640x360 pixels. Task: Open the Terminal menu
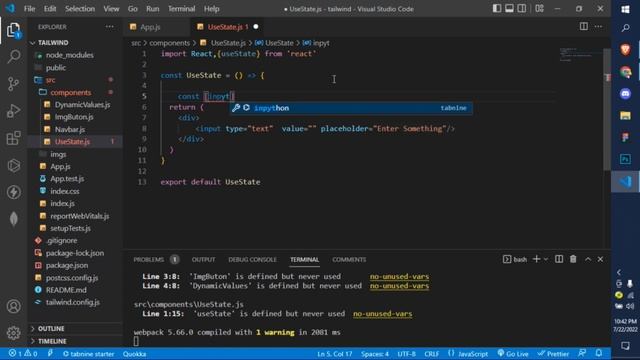click(182, 9)
